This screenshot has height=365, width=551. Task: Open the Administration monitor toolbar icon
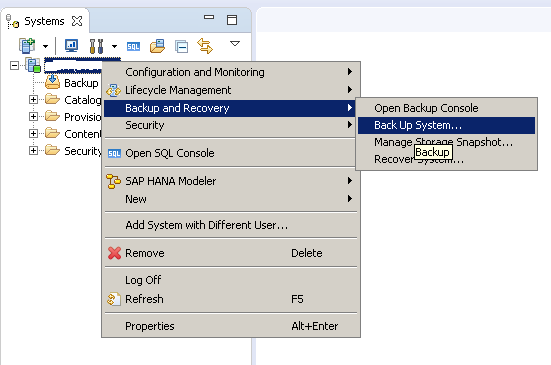pyautogui.click(x=71, y=46)
